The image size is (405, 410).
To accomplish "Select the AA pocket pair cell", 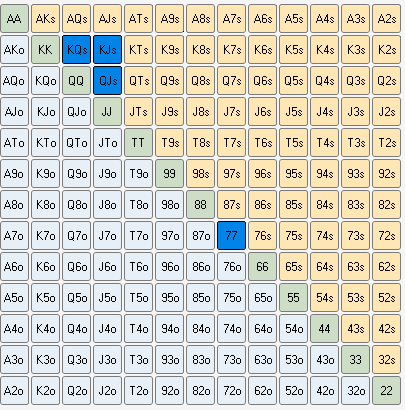I will pos(14,19).
